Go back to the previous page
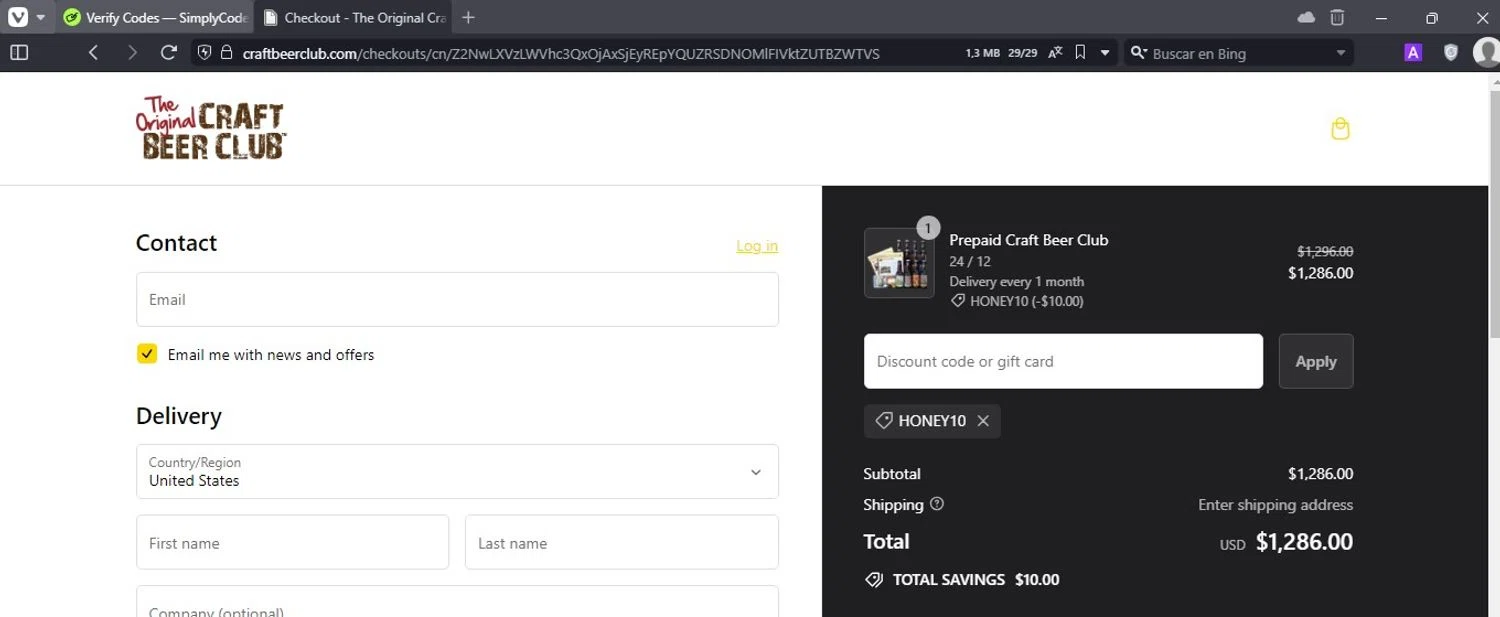Image resolution: width=1500 pixels, height=617 pixels. click(93, 52)
